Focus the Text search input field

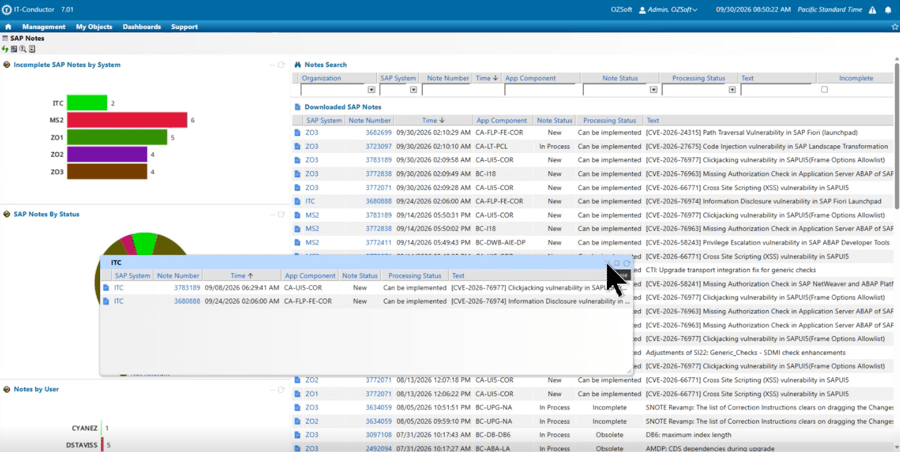point(776,90)
